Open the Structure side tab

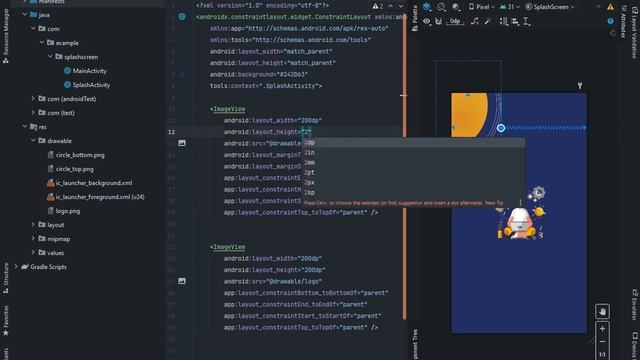pos(6,278)
